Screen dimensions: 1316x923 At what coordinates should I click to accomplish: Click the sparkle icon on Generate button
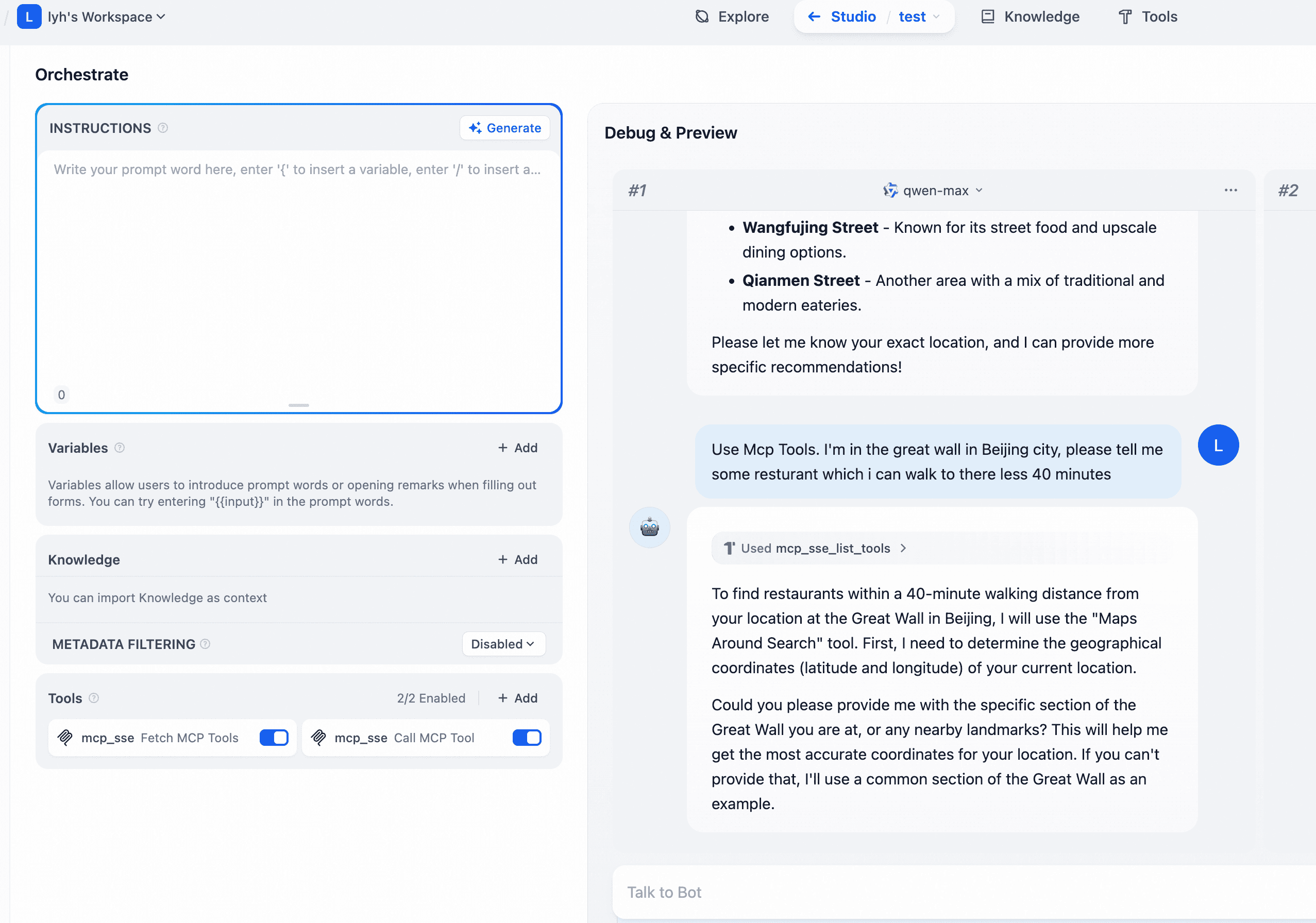[x=475, y=128]
